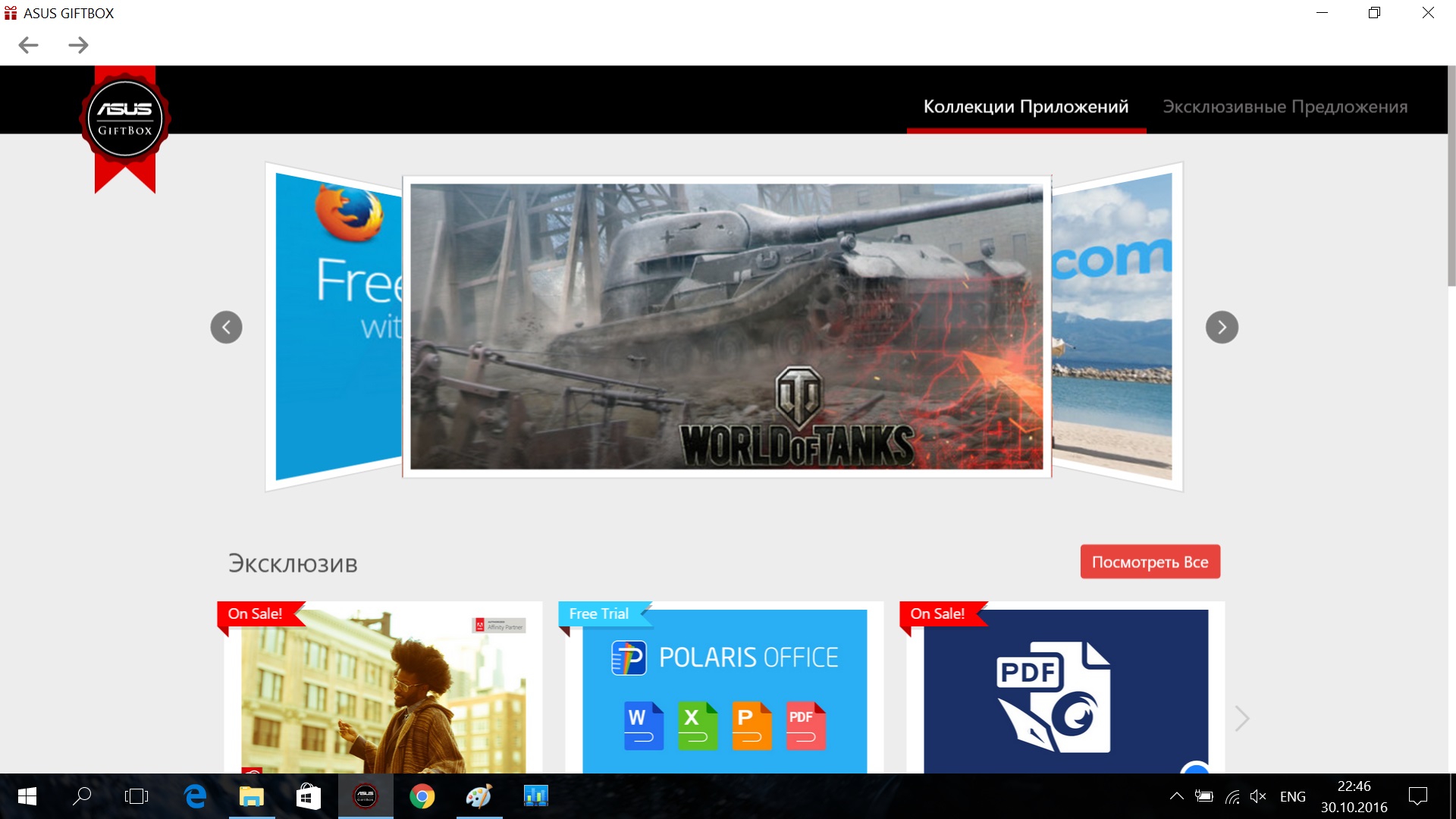This screenshot has width=1456, height=819.
Task: Open Wi-Fi network panel
Action: click(1232, 796)
